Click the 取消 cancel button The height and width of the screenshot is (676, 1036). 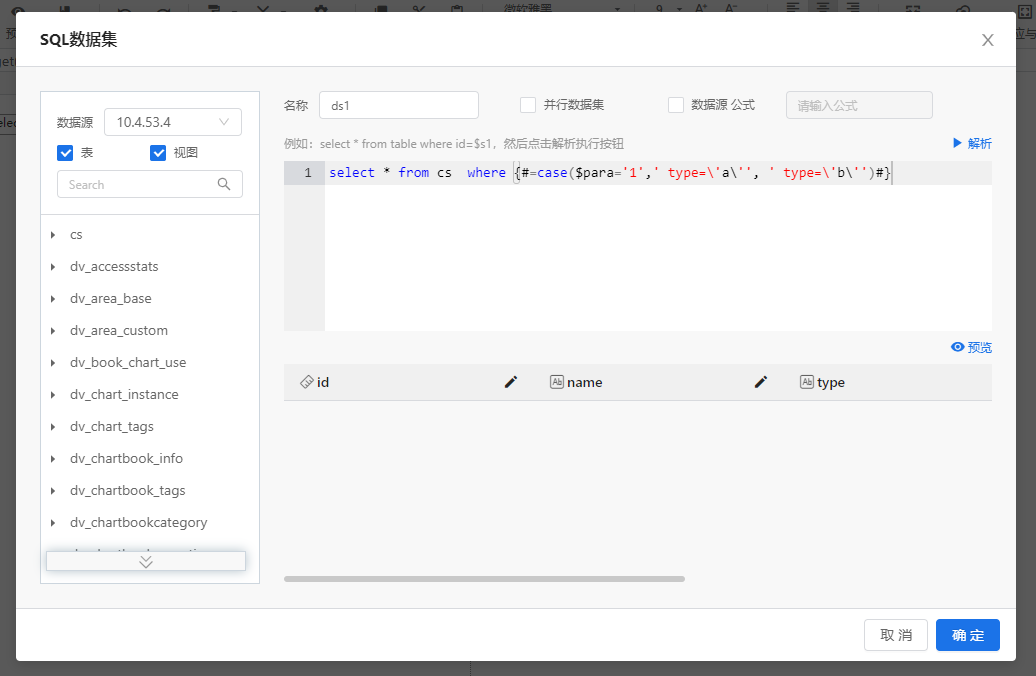pyautogui.click(x=896, y=635)
